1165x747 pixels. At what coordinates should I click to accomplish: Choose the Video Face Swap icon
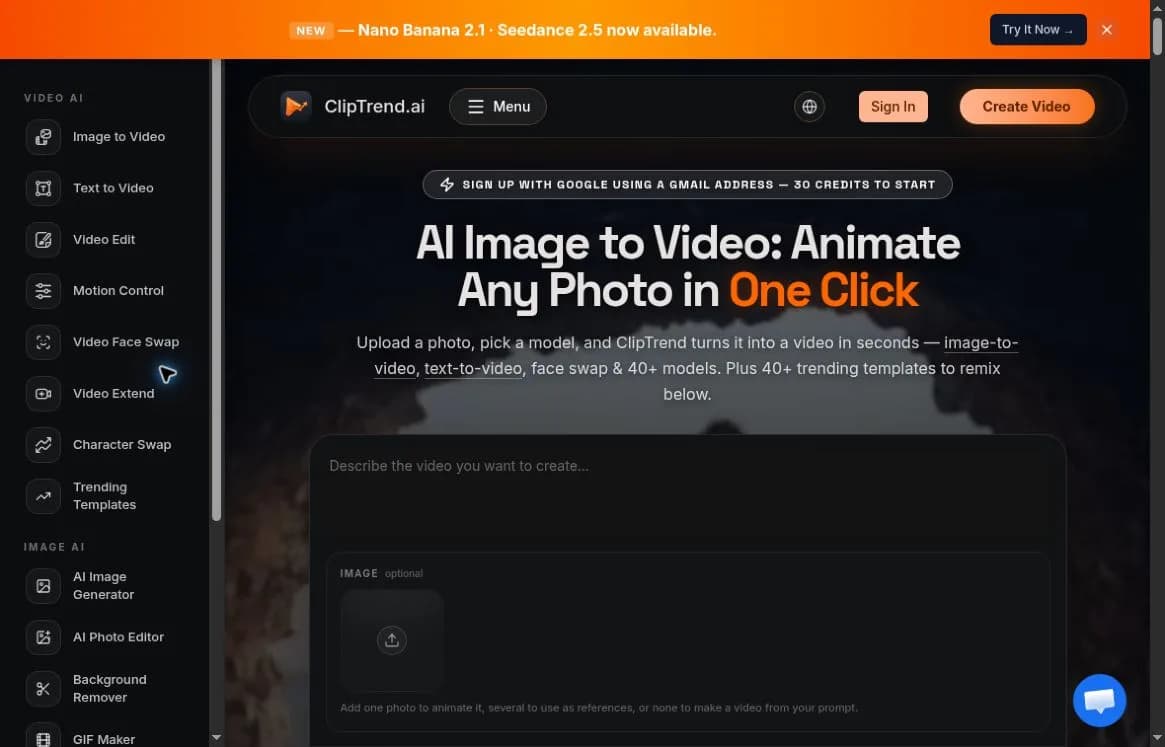pyautogui.click(x=43, y=342)
